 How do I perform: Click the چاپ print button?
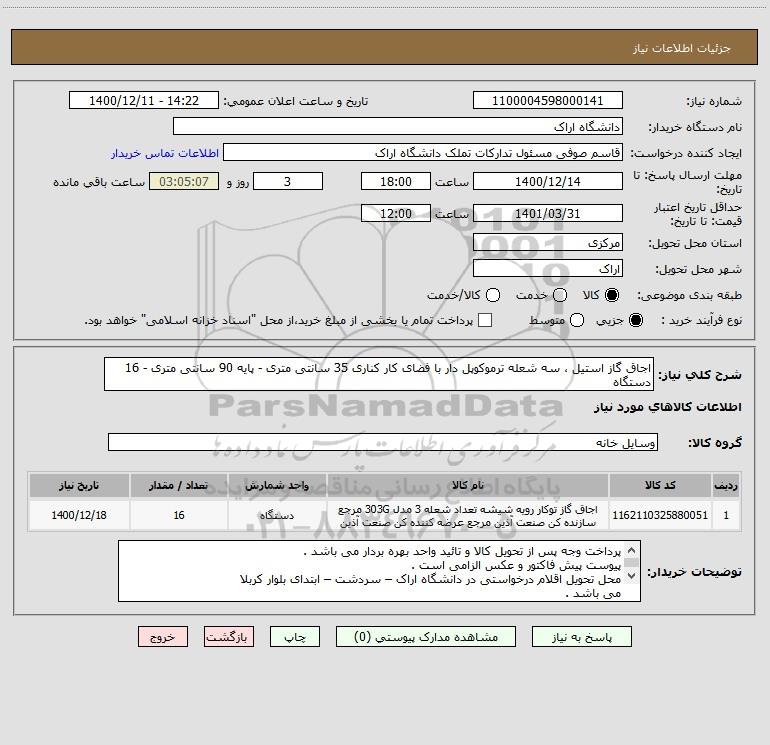pos(295,637)
